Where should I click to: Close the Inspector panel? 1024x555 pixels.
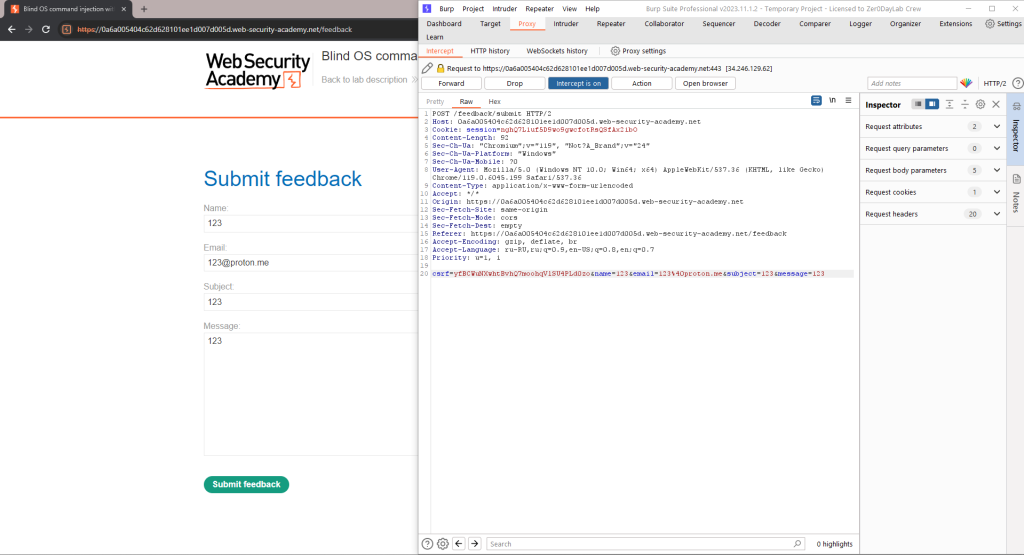click(996, 104)
